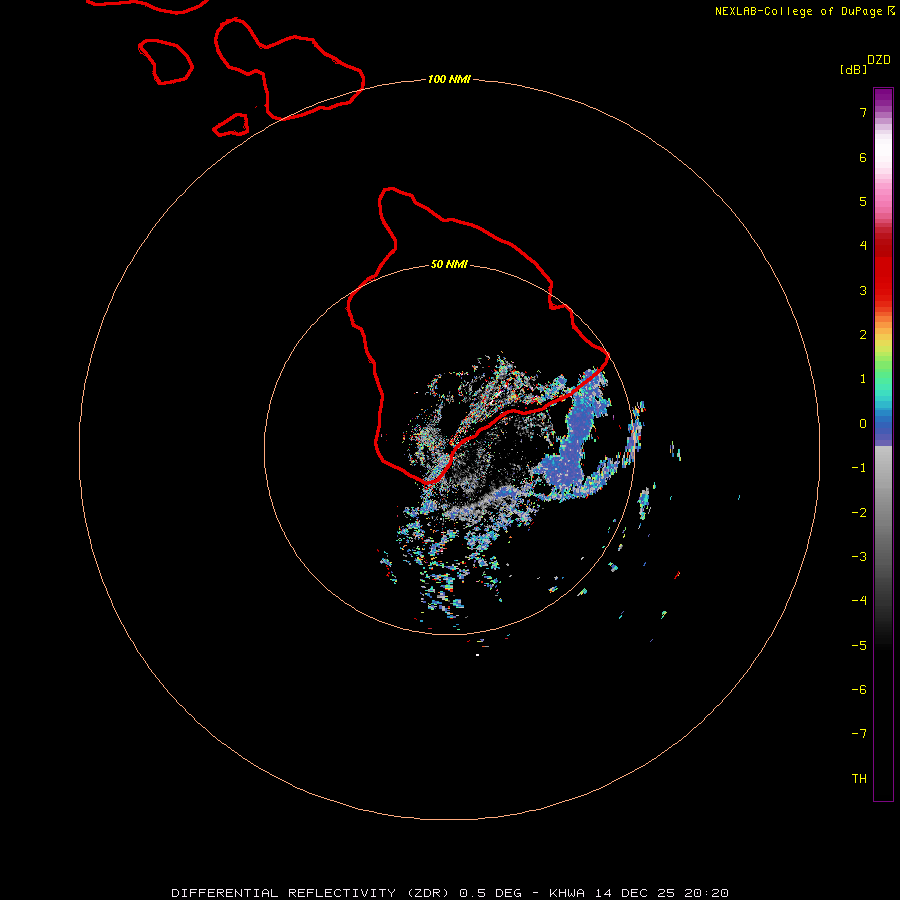This screenshot has width=900, height=900.
Task: Click the colorbar value 2 label
Action: coord(863,335)
